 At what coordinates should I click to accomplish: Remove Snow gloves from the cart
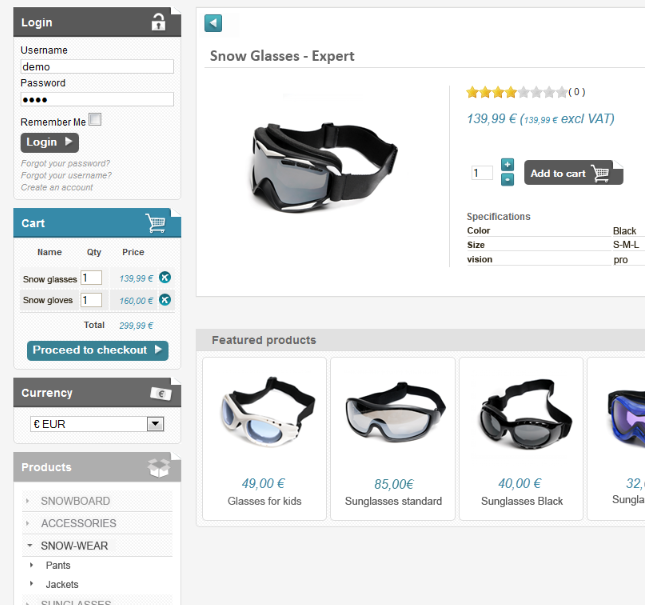point(165,300)
